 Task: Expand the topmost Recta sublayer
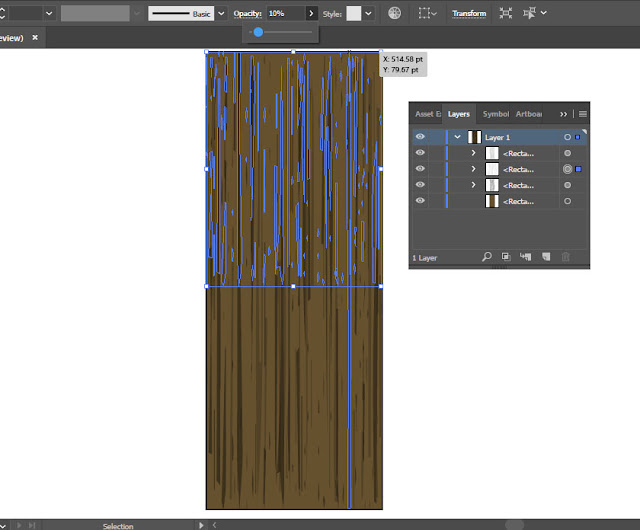pyautogui.click(x=473, y=153)
